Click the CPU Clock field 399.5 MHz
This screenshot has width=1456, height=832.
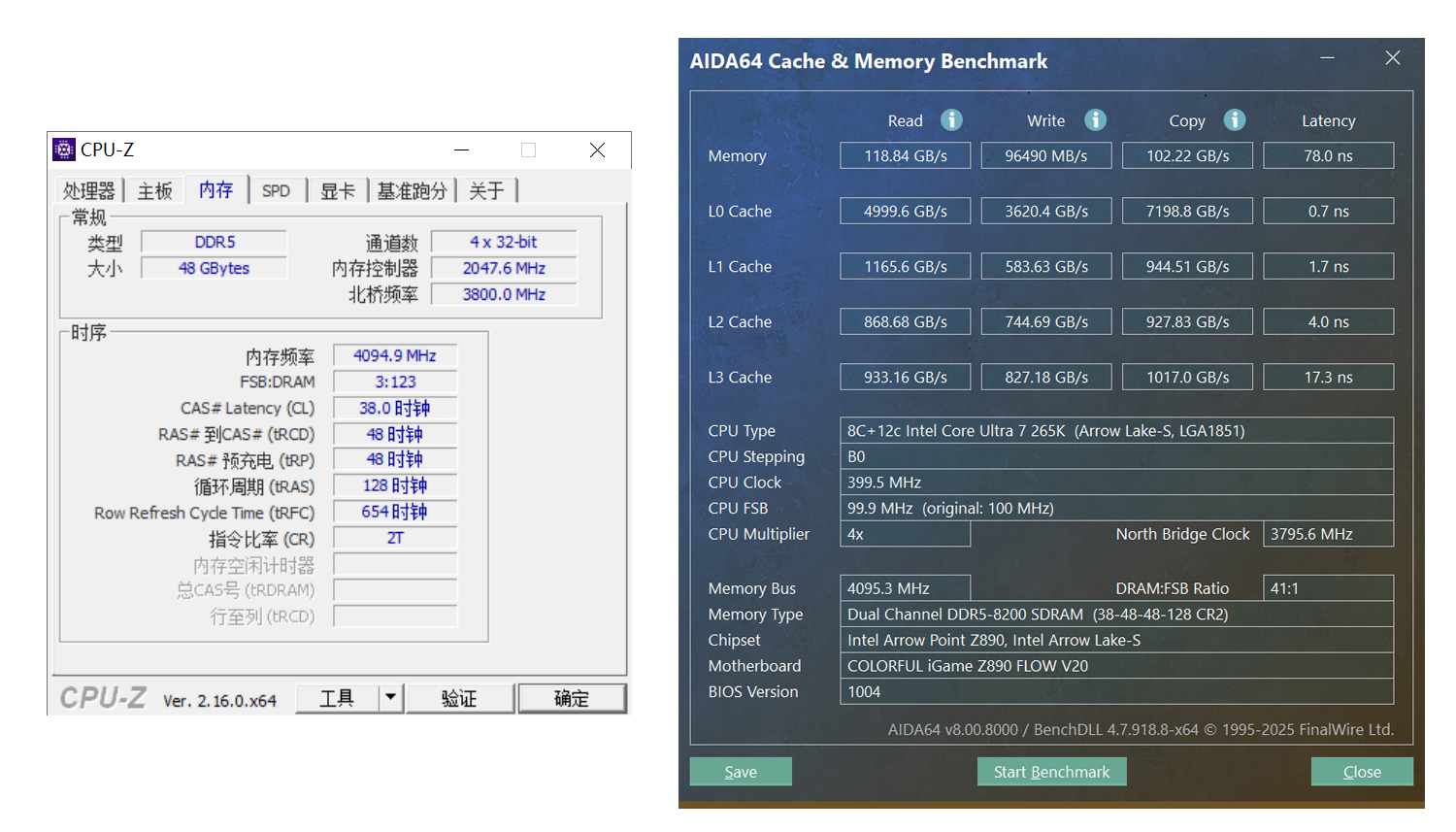1117,483
